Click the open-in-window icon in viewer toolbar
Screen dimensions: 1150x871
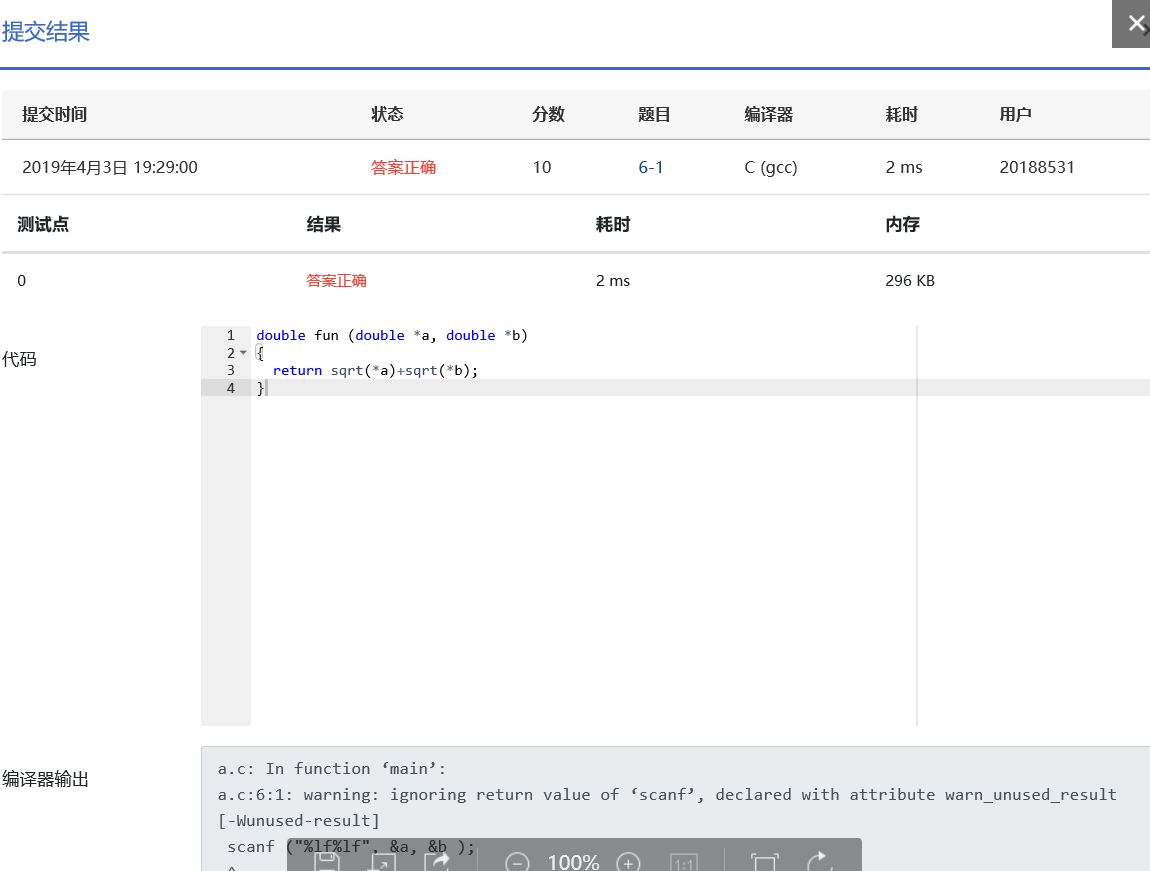[383, 862]
